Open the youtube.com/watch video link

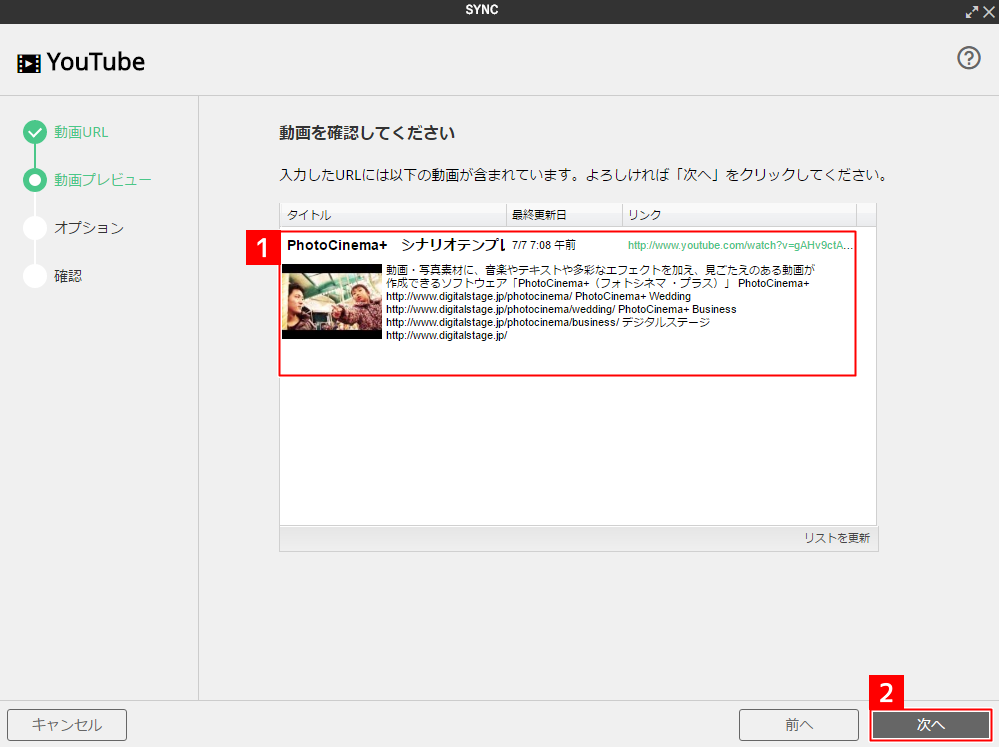[740, 245]
